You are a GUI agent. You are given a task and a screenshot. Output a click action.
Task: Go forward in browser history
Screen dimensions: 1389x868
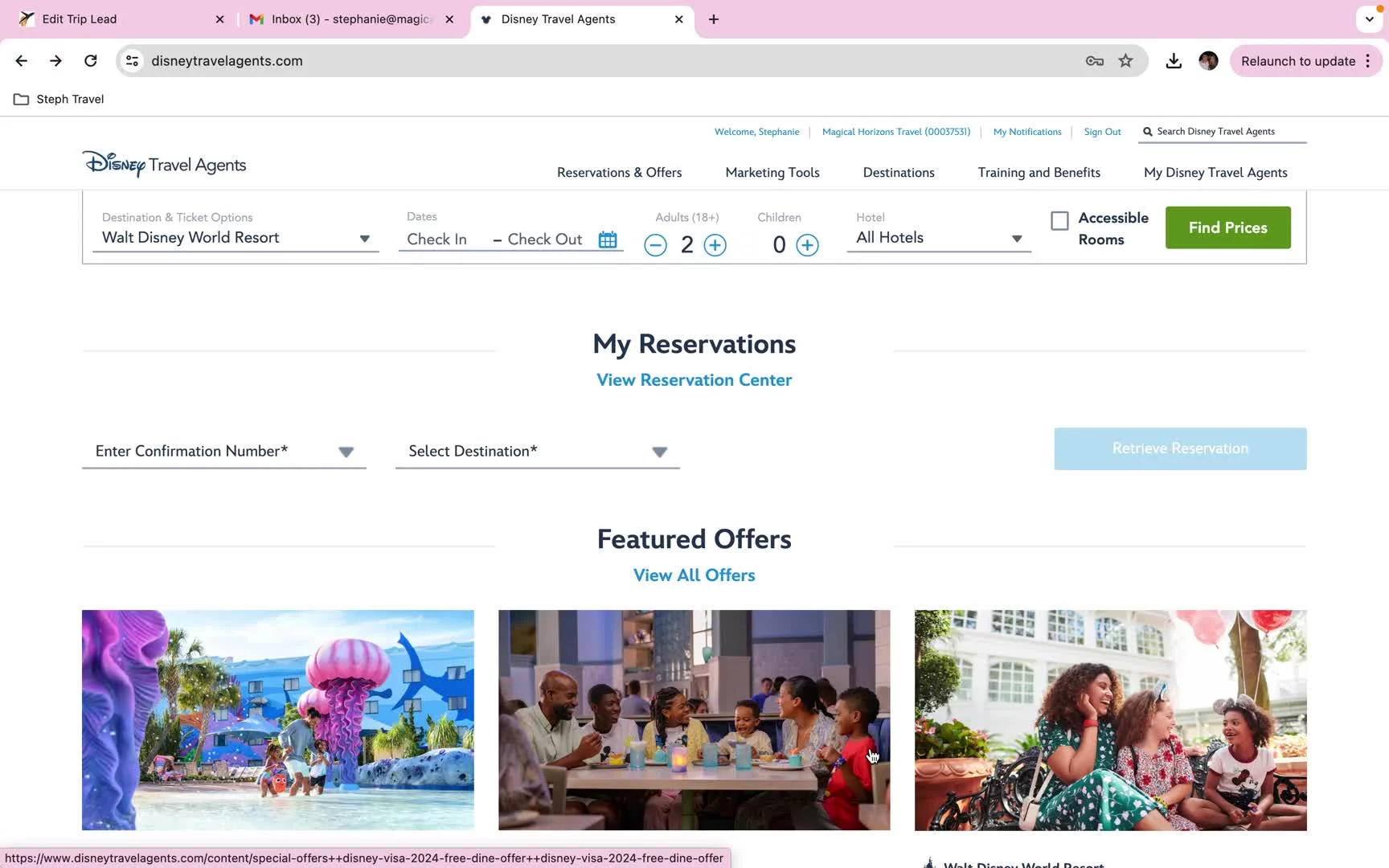pos(55,61)
